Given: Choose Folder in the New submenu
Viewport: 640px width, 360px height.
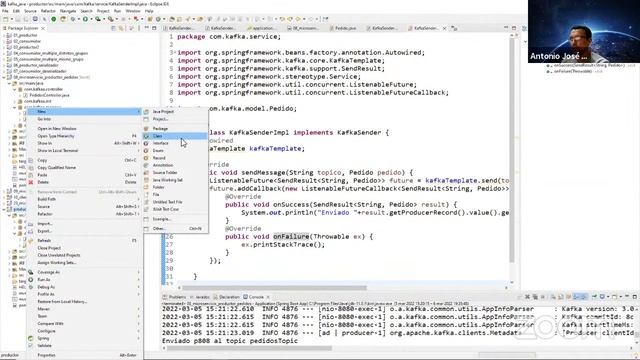Looking at the screenshot, I should click(x=176, y=187).
